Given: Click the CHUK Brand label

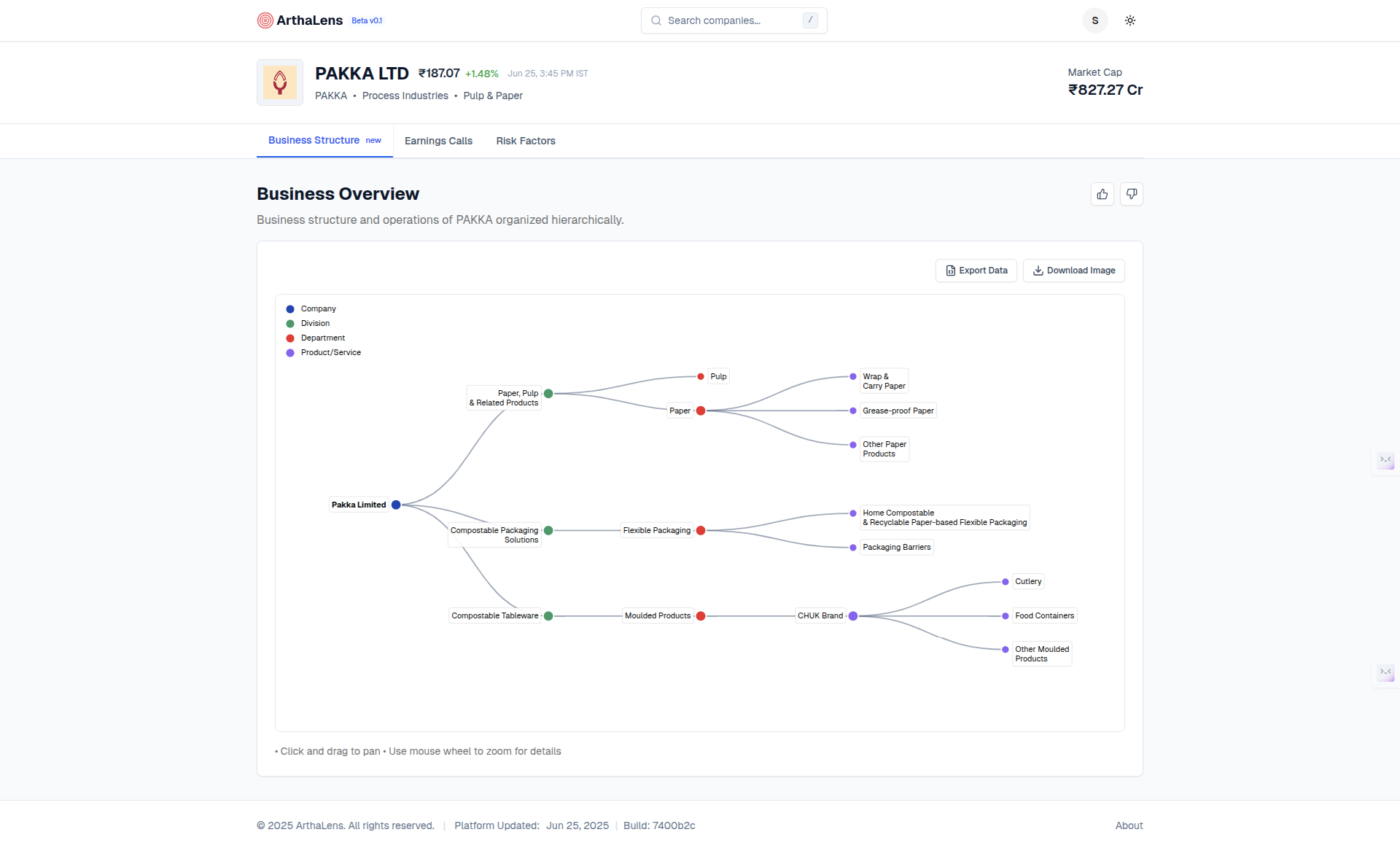Looking at the screenshot, I should tap(820, 615).
